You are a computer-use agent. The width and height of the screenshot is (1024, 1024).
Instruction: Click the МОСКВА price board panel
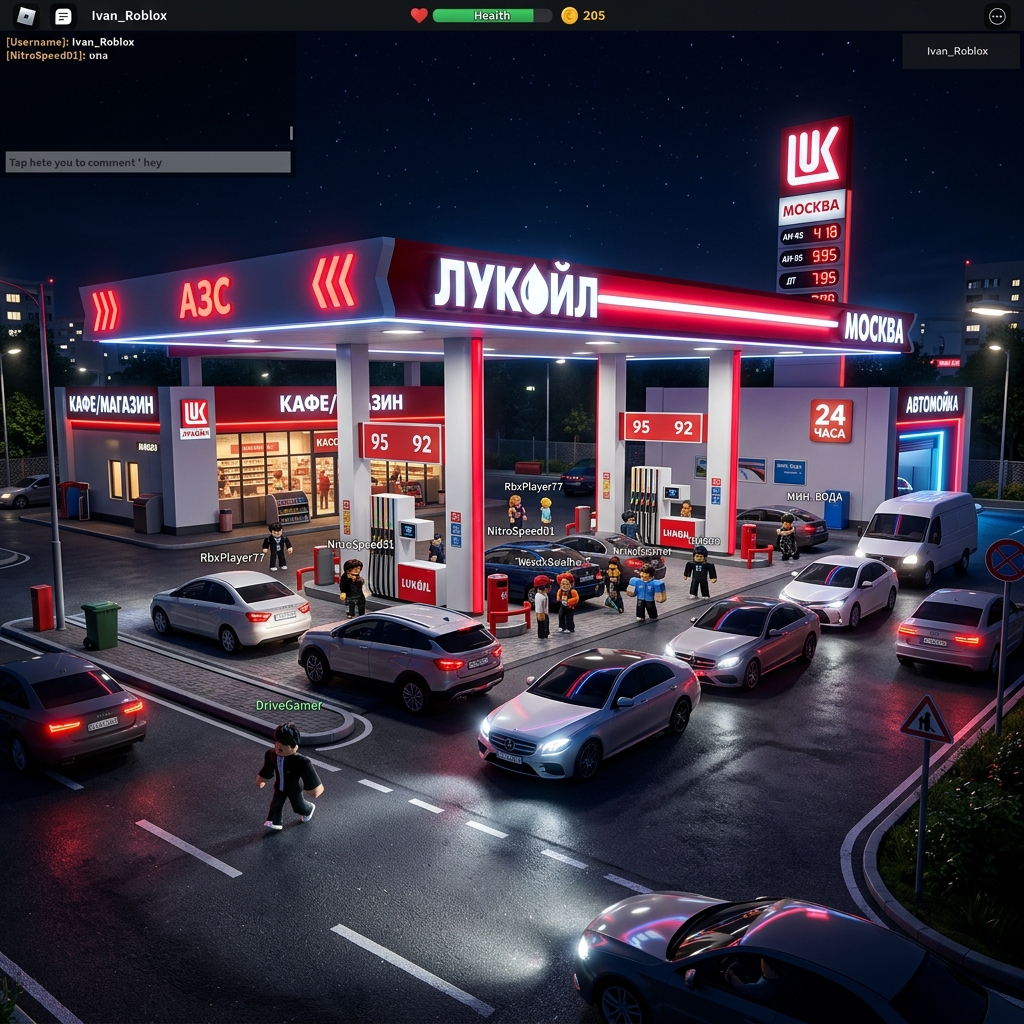coord(811,208)
